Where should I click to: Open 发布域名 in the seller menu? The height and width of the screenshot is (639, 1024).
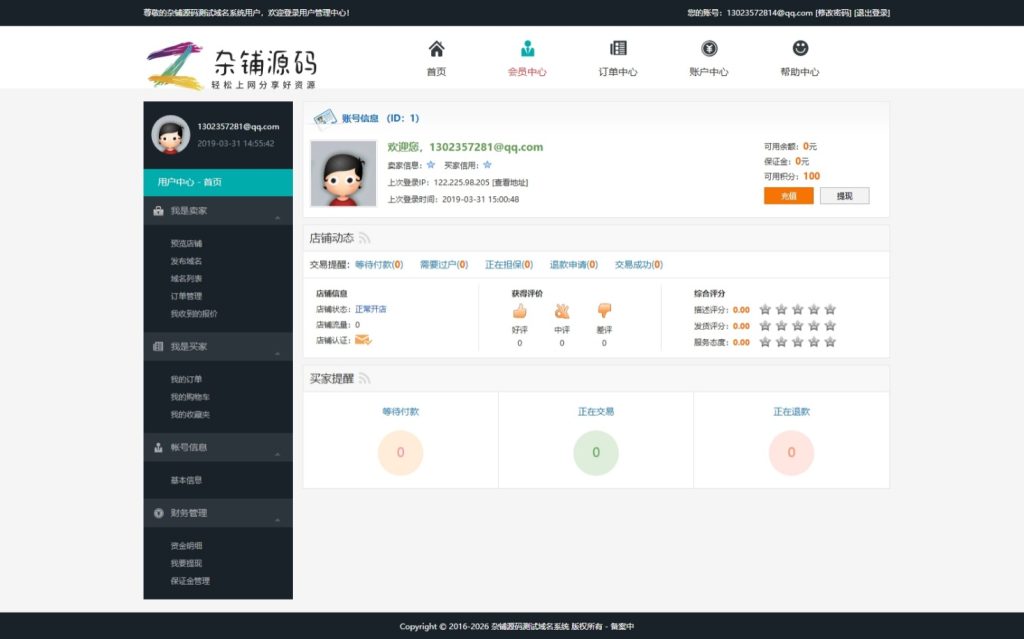point(186,261)
